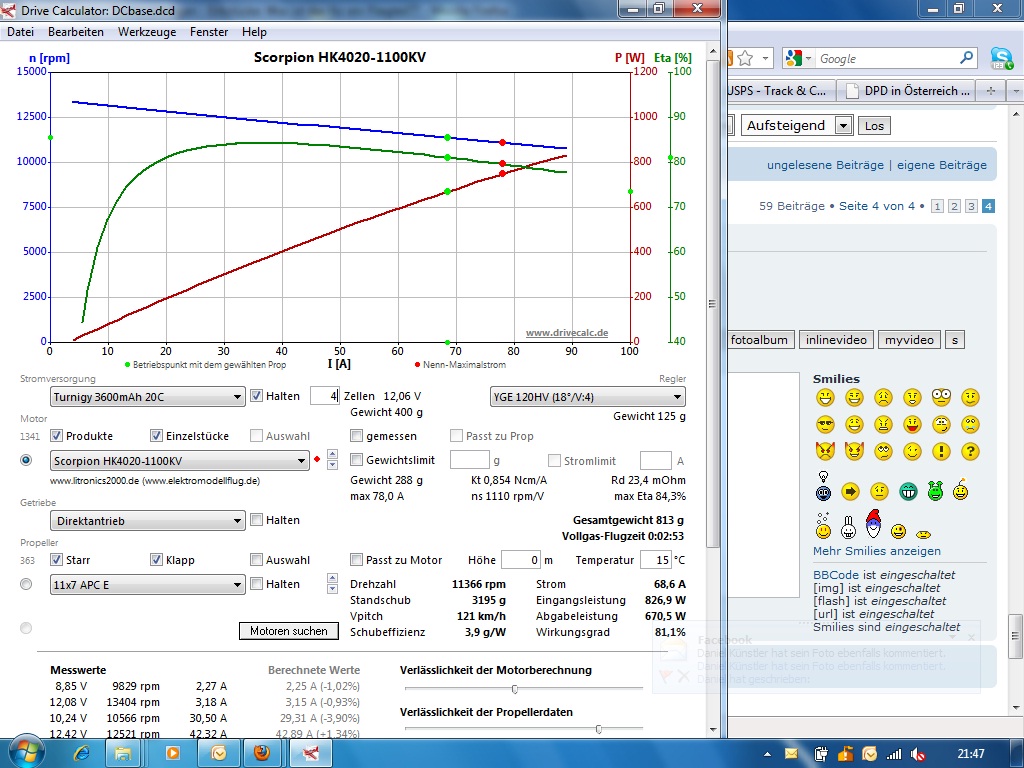Open Internet Explorer from taskbar
This screenshot has height=768, width=1024.
81,753
